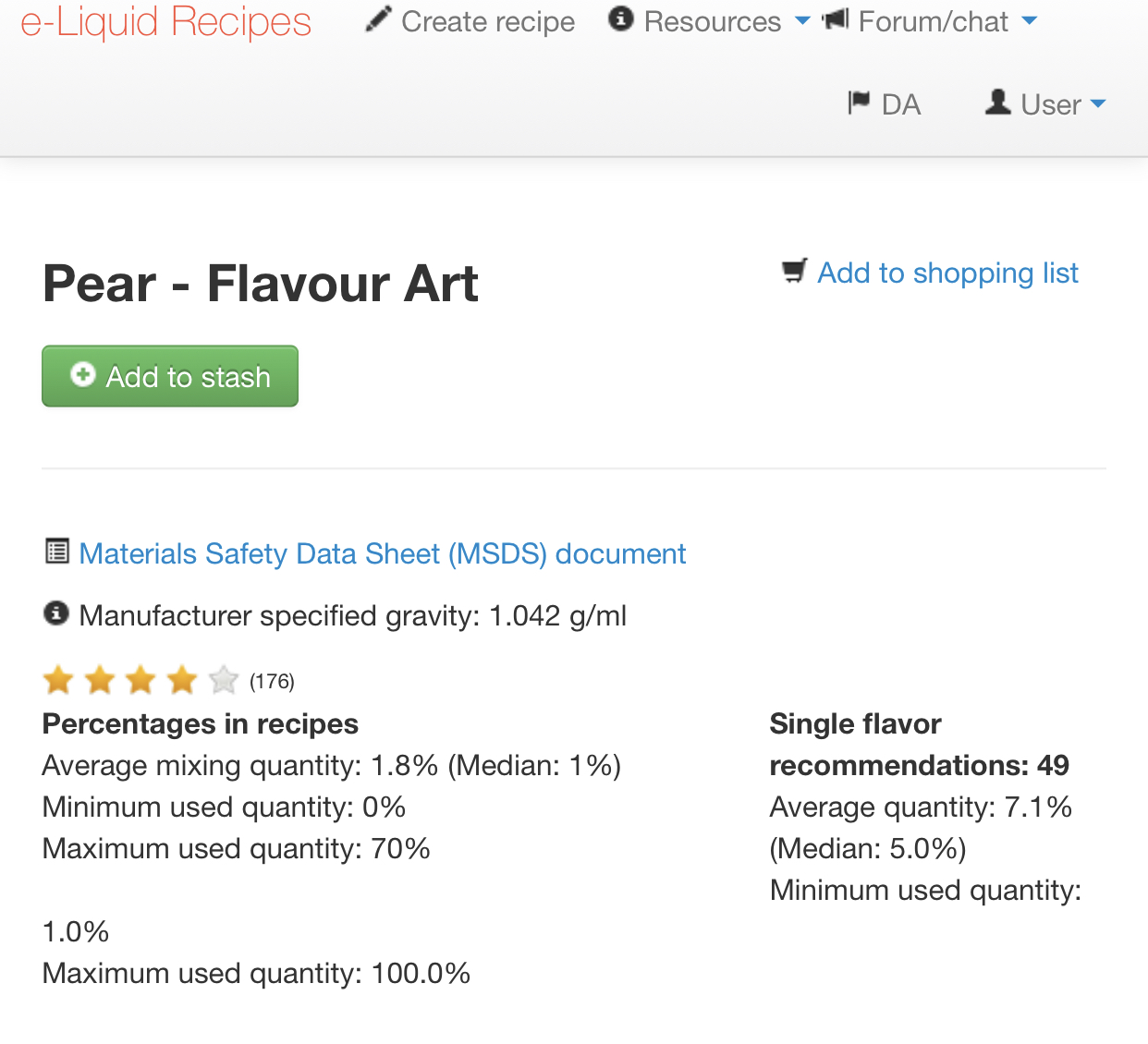The width and height of the screenshot is (1148, 1044).
Task: Click the Add to stash button
Action: pos(170,376)
